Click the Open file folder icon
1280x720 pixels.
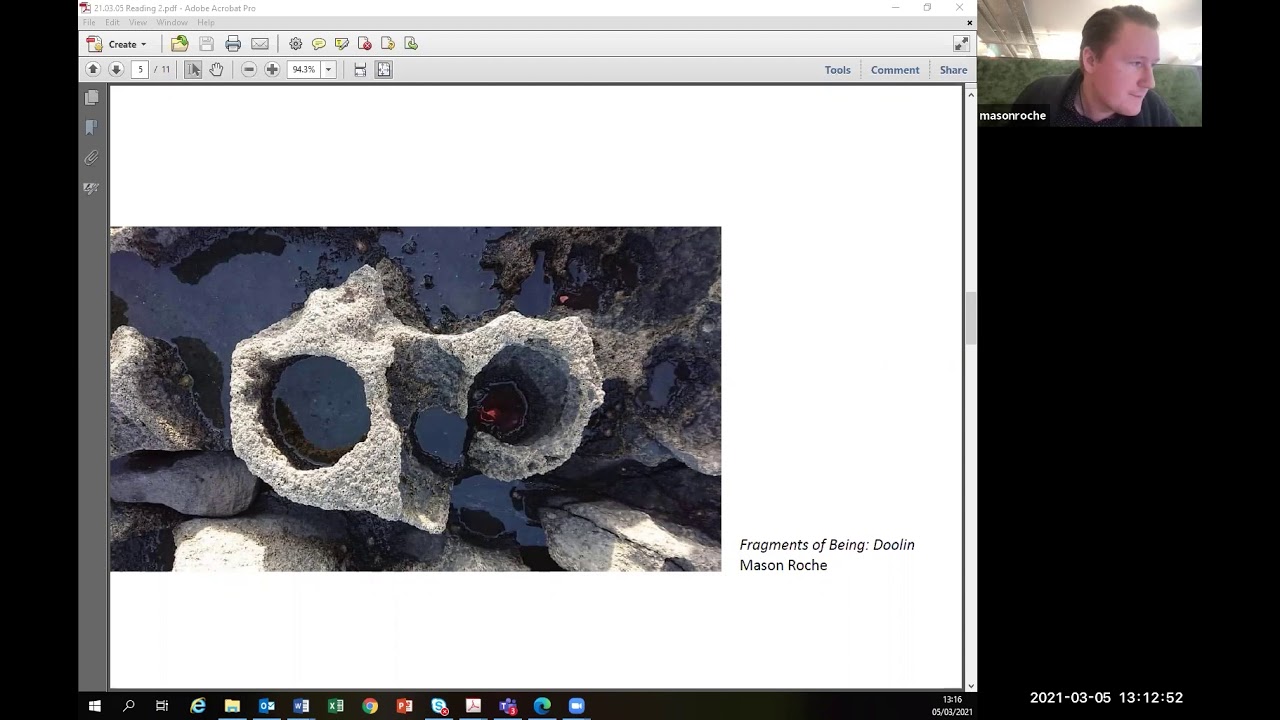click(180, 44)
